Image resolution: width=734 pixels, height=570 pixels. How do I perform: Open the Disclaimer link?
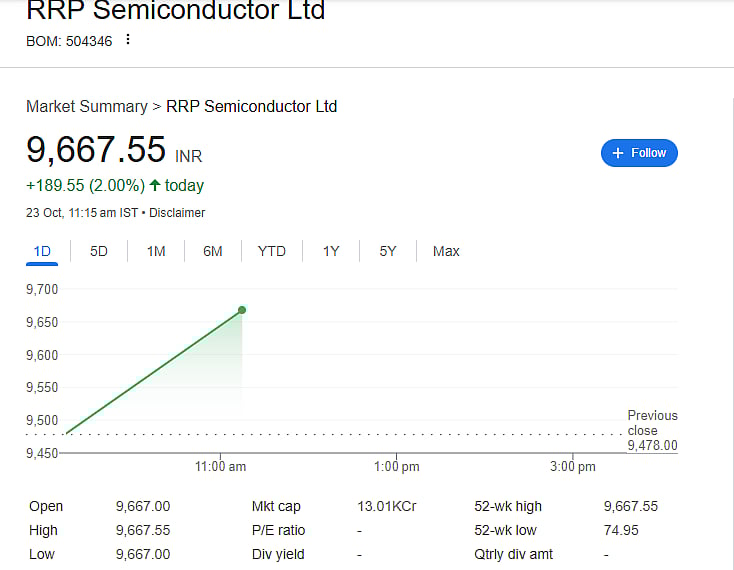[x=177, y=213]
